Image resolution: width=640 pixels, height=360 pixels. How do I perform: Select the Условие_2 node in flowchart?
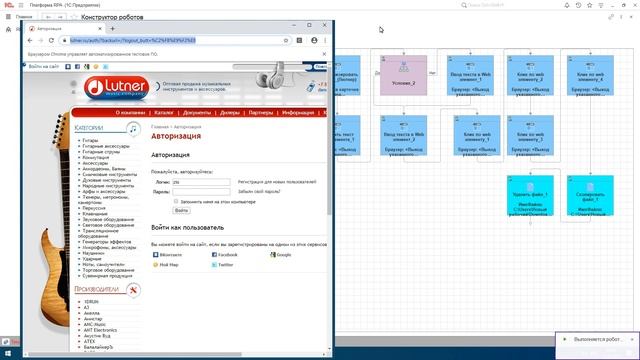(404, 76)
